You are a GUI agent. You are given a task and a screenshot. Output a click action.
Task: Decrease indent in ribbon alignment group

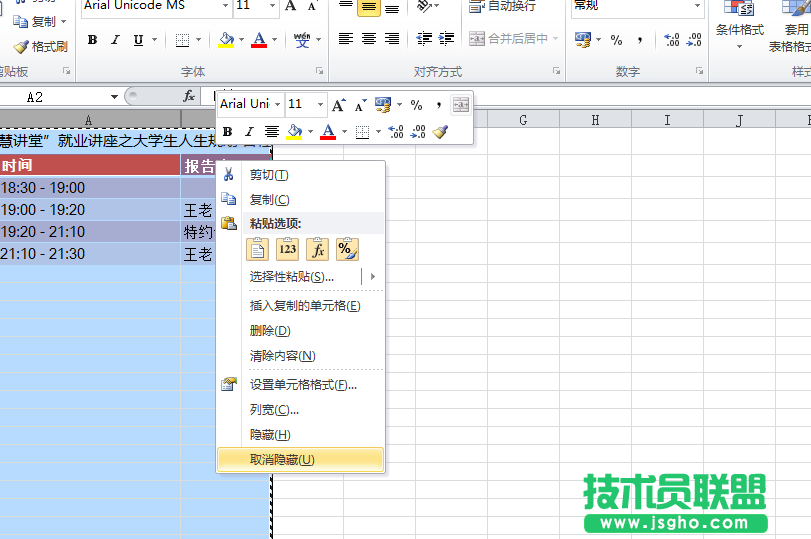click(x=424, y=39)
